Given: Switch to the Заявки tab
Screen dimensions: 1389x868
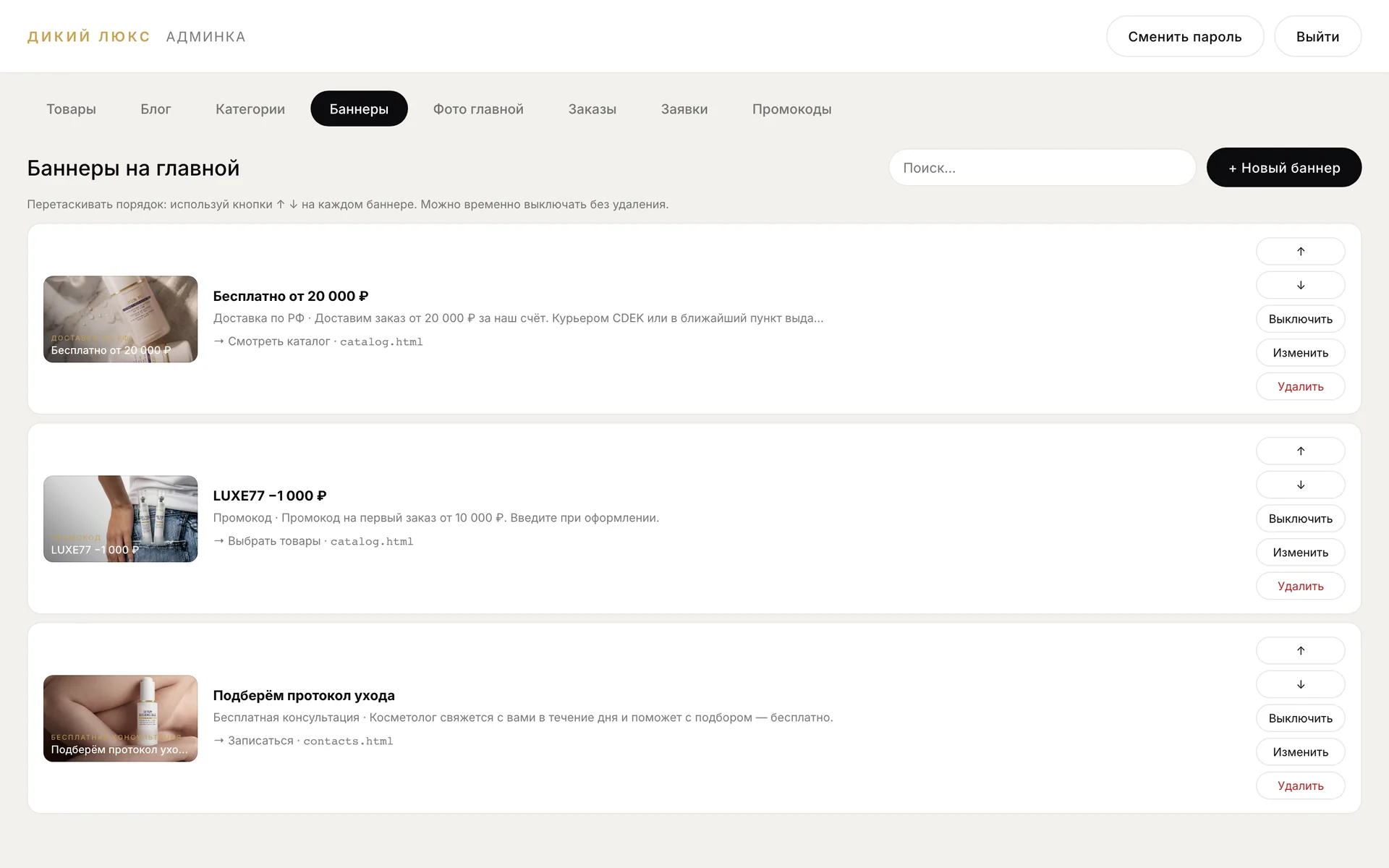Looking at the screenshot, I should point(684,109).
